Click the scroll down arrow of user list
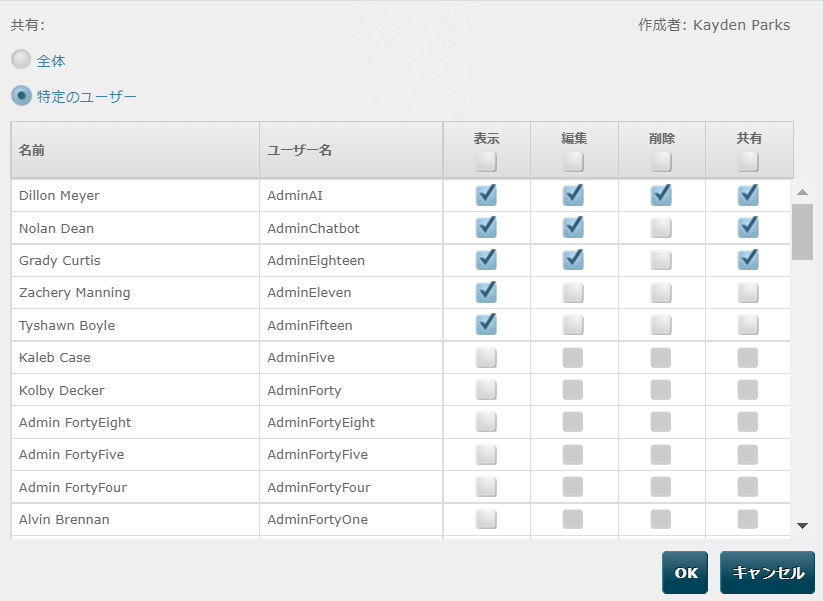823x601 pixels. click(802, 525)
